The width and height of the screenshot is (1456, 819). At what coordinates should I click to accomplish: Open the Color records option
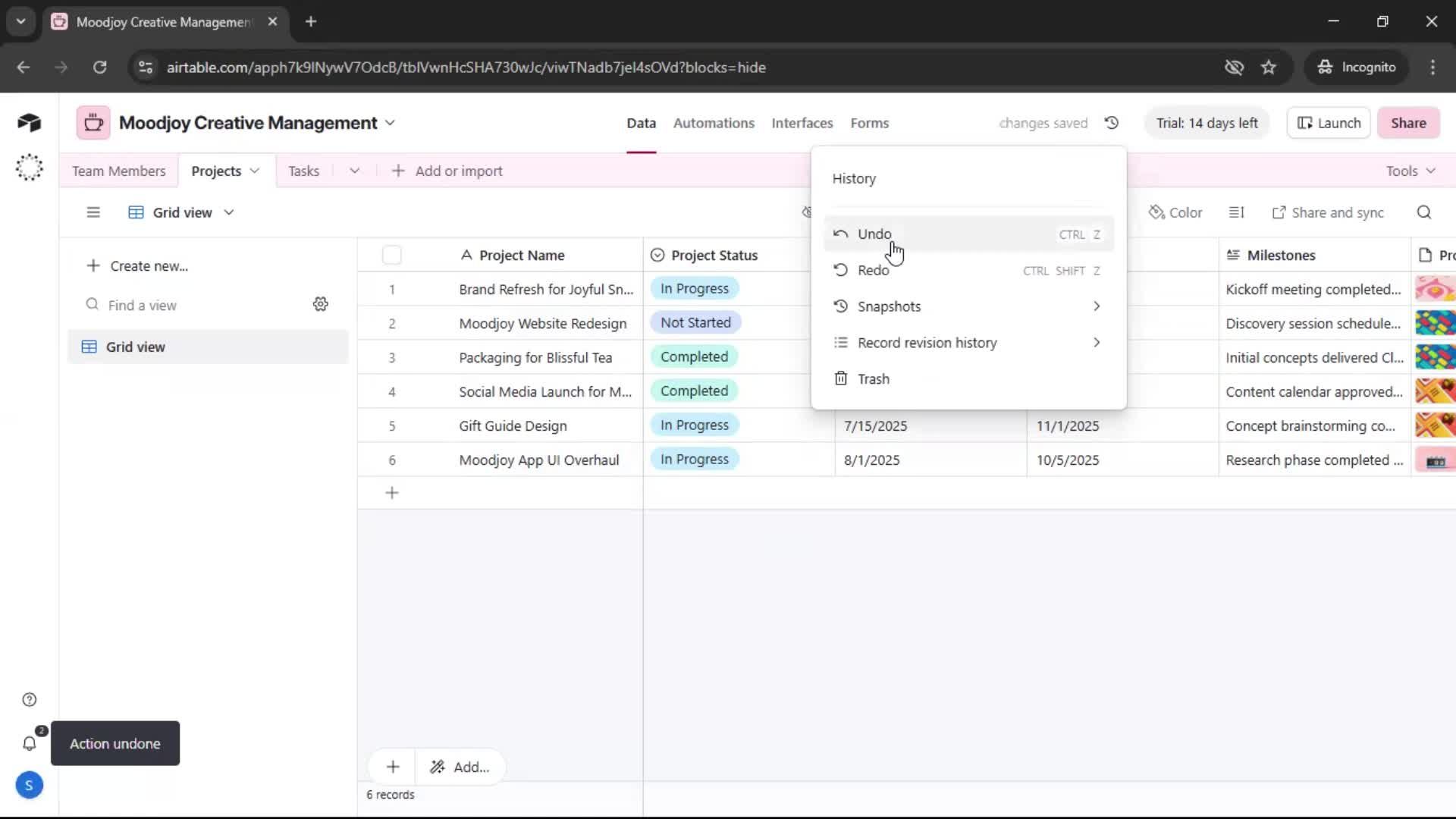click(x=1175, y=212)
